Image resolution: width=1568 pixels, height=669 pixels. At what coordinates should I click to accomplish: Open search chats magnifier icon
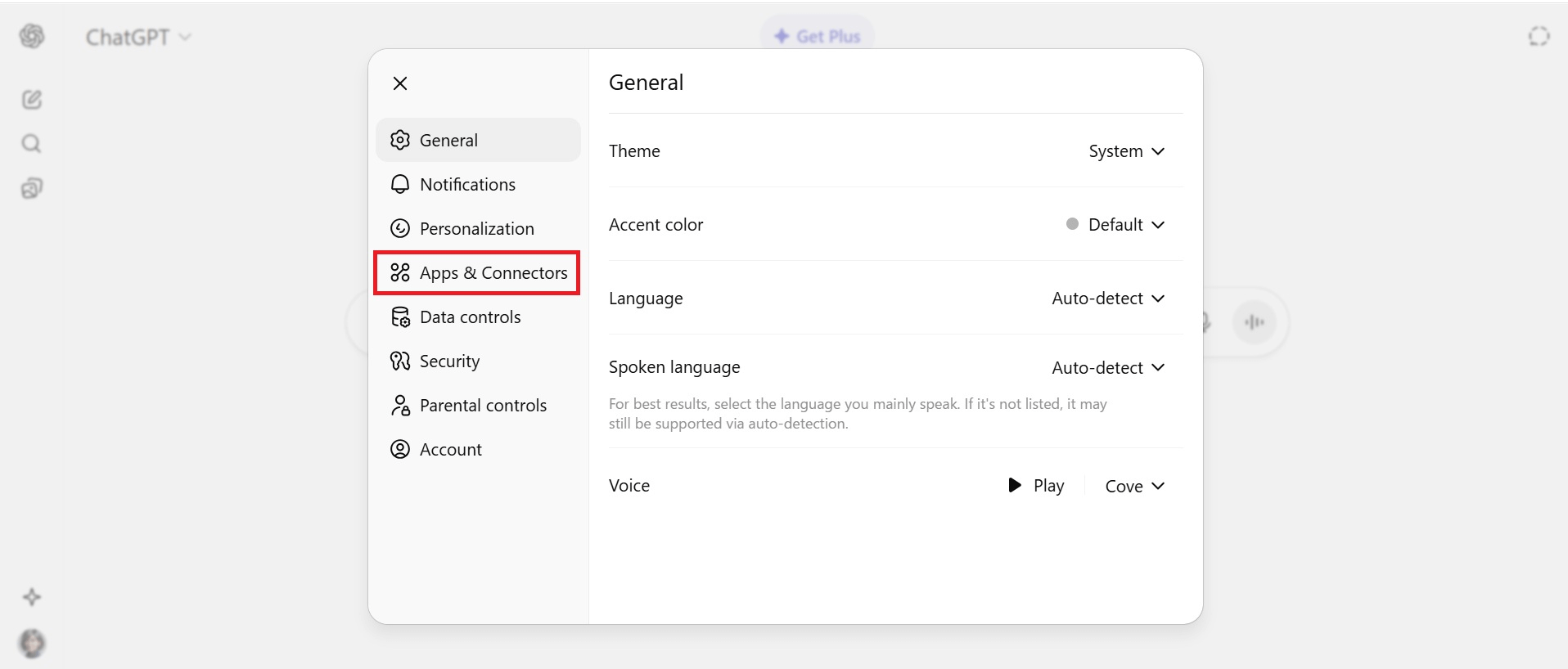(32, 144)
